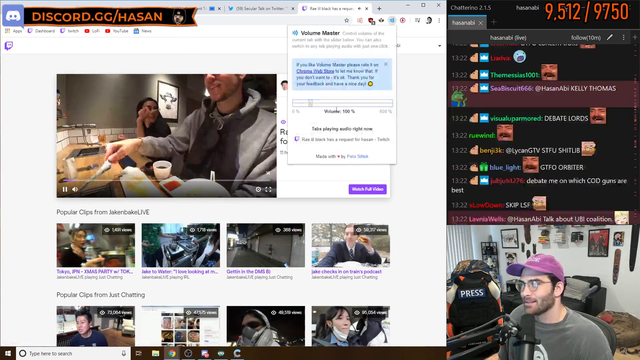Open a new Chrome tab

point(379,8)
